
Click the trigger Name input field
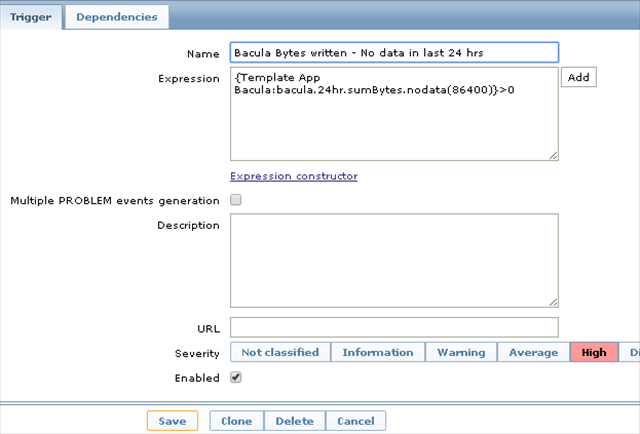click(x=394, y=52)
